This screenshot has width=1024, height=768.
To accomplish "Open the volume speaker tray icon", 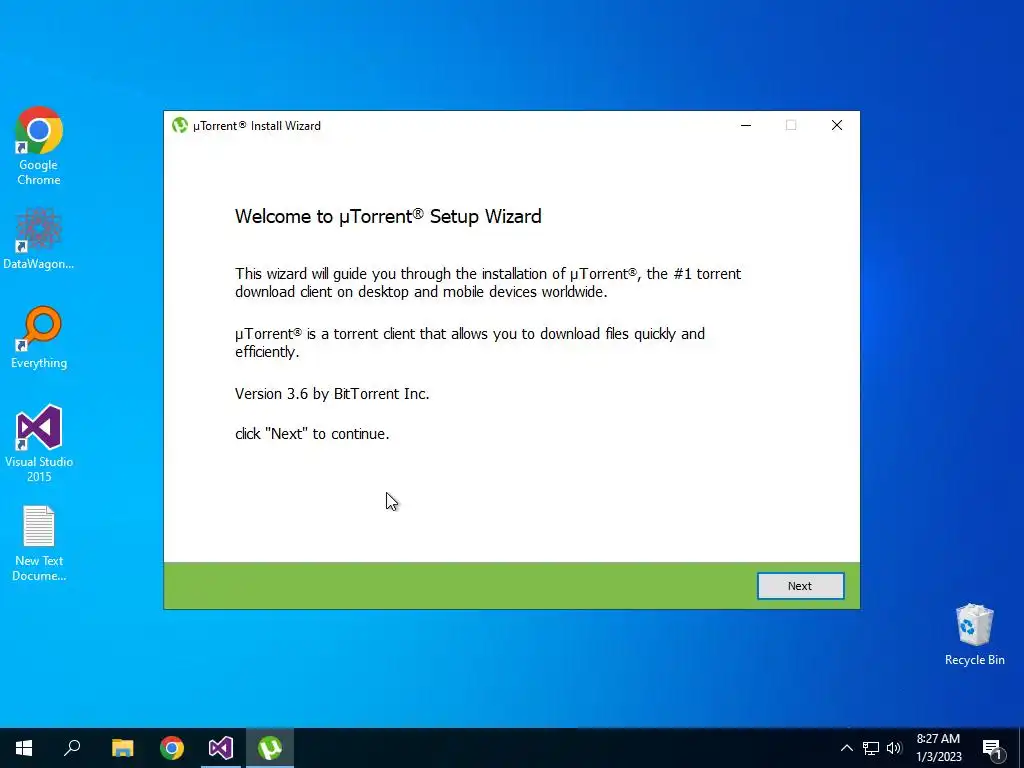I will click(893, 748).
